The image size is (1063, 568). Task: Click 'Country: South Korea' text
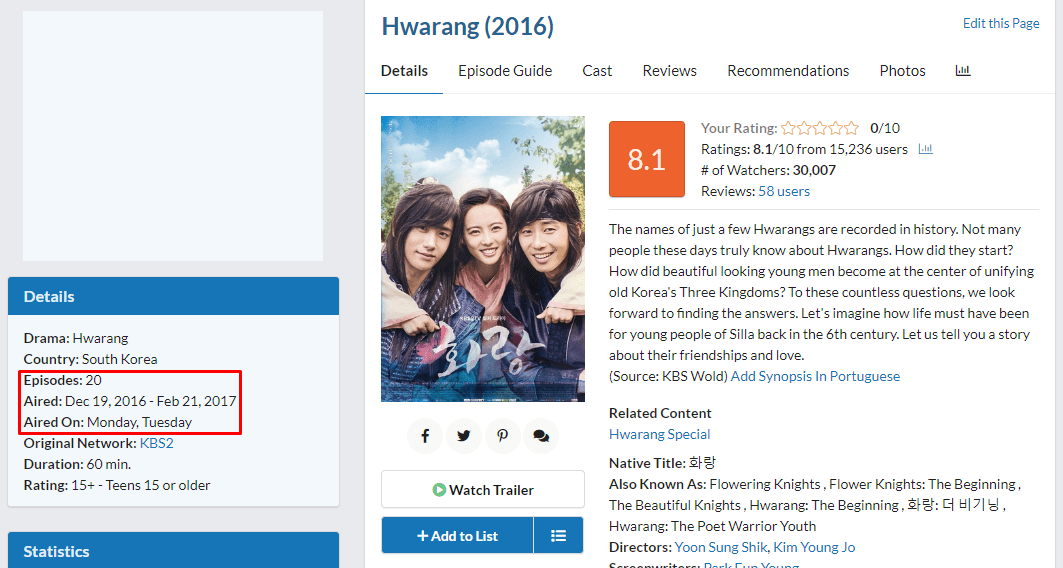click(x=90, y=359)
